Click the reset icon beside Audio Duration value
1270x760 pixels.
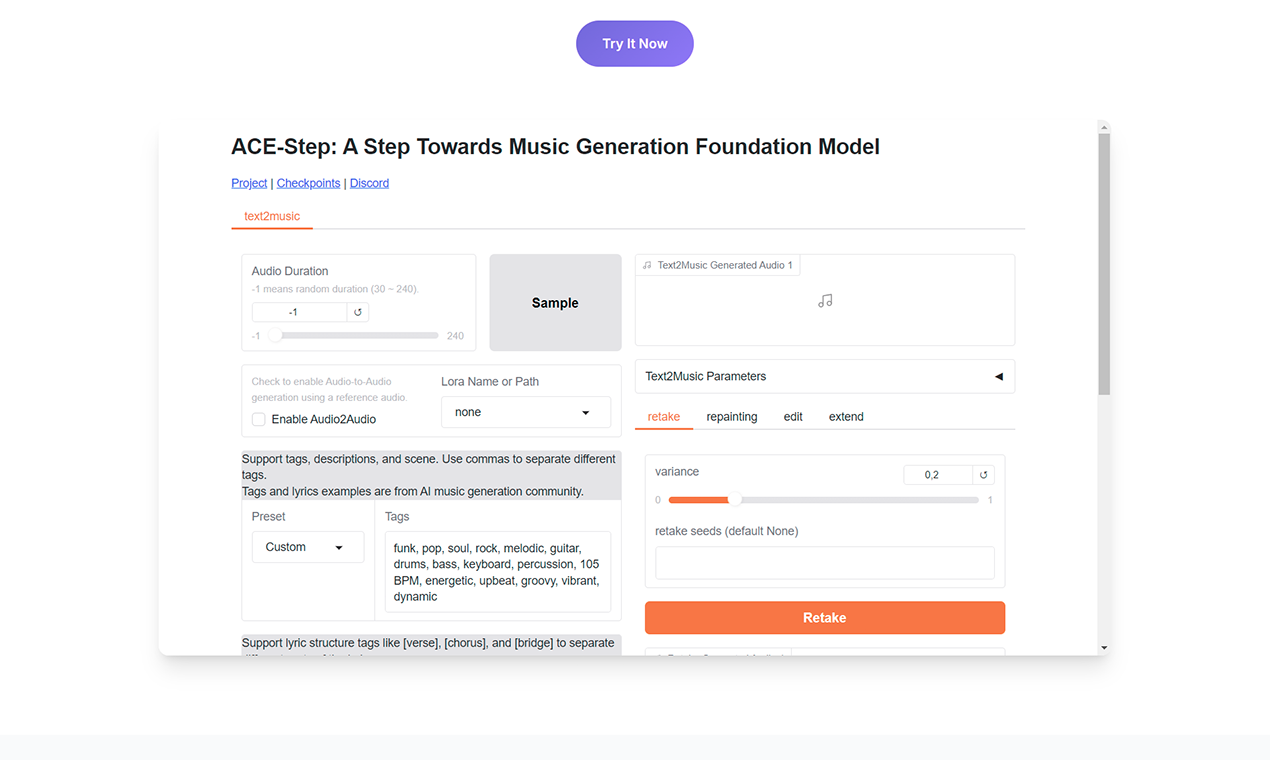(x=357, y=312)
